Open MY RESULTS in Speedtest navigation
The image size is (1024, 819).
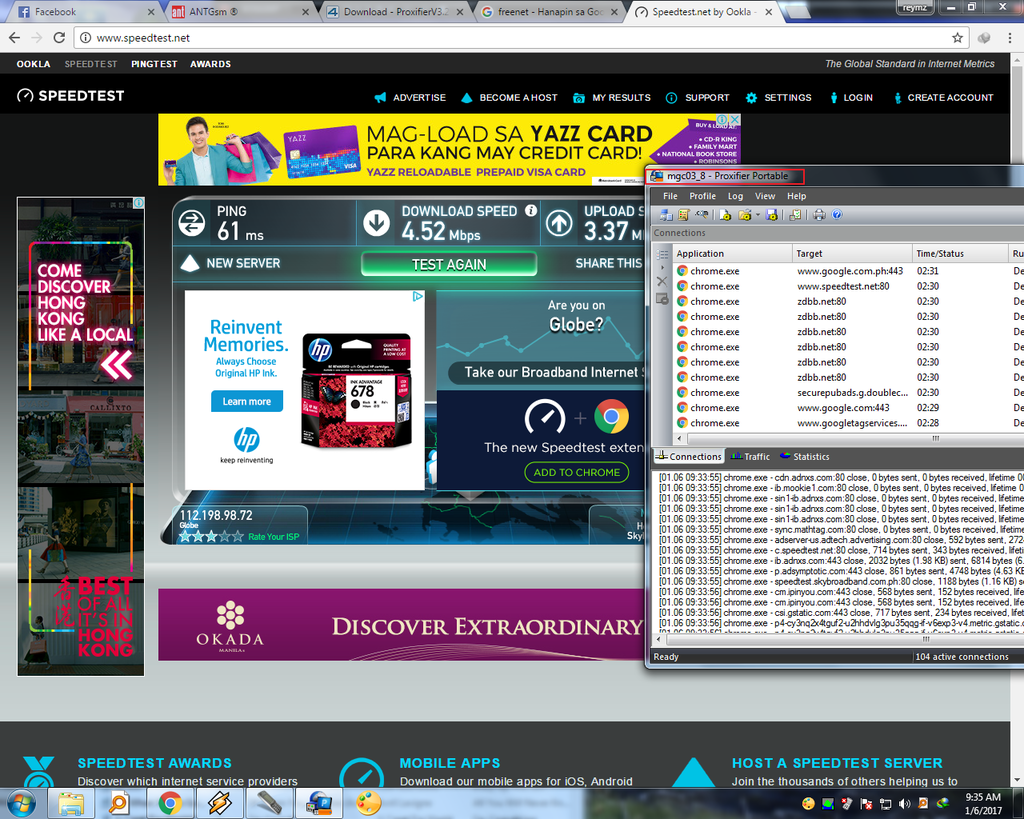pyautogui.click(x=612, y=97)
